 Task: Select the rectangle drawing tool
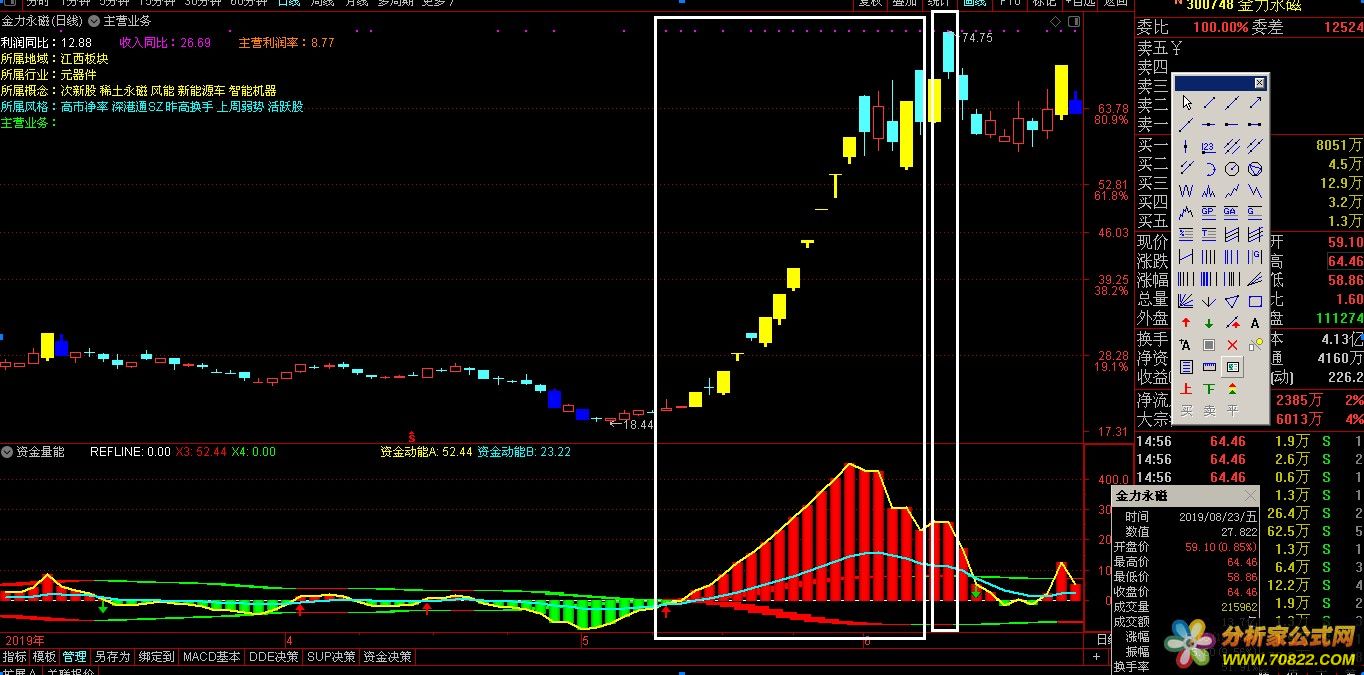[x=1255, y=300]
